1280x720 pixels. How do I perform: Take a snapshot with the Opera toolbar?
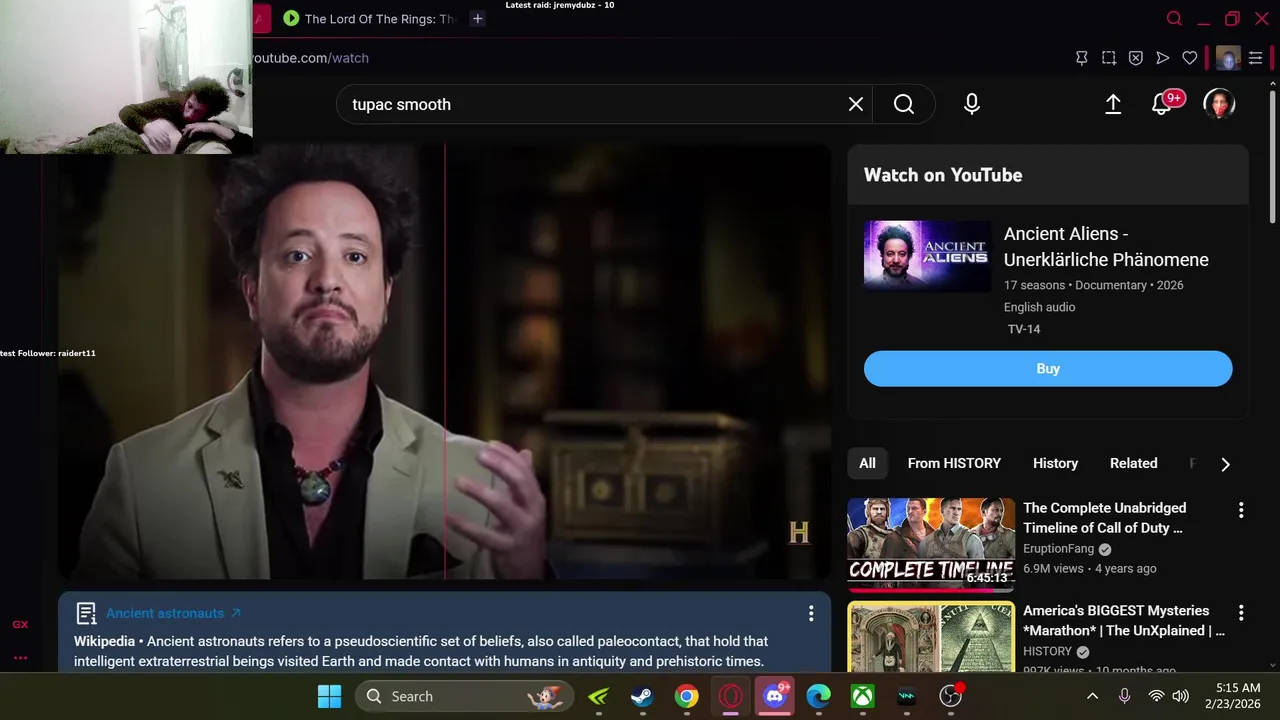pos(1109,58)
